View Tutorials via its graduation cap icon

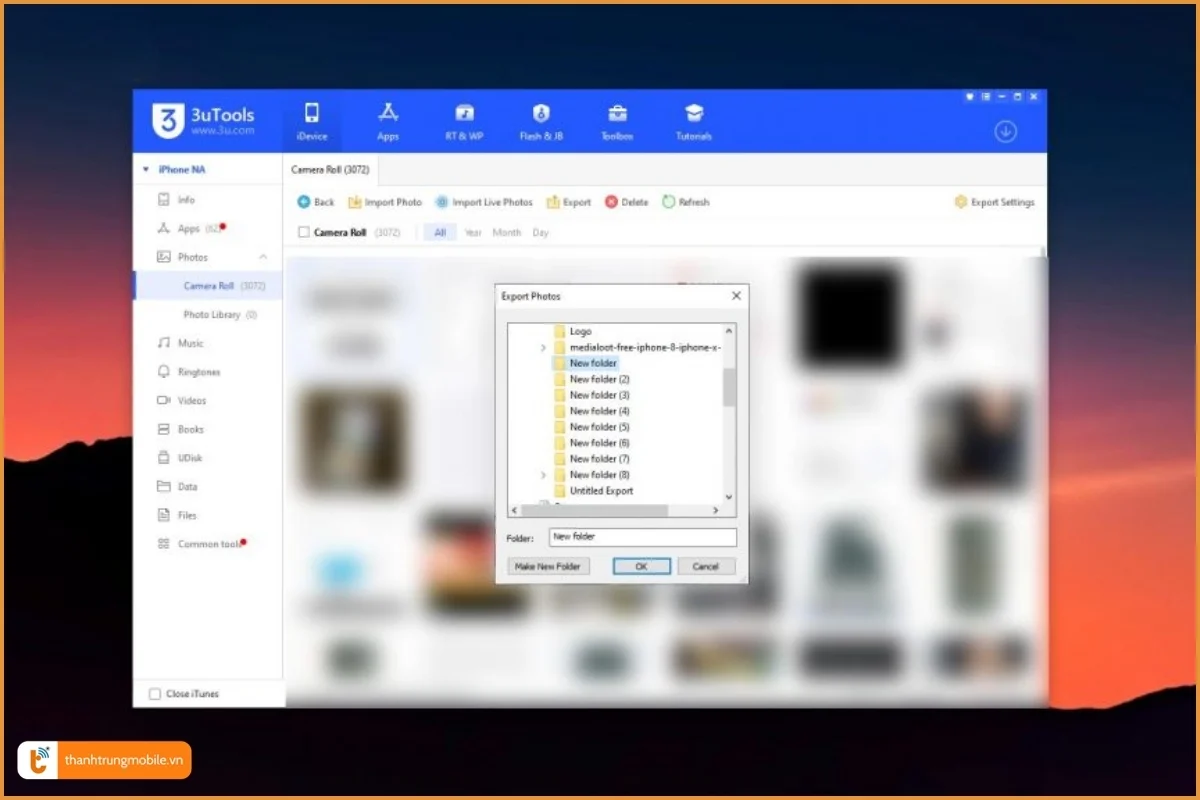pyautogui.click(x=693, y=113)
